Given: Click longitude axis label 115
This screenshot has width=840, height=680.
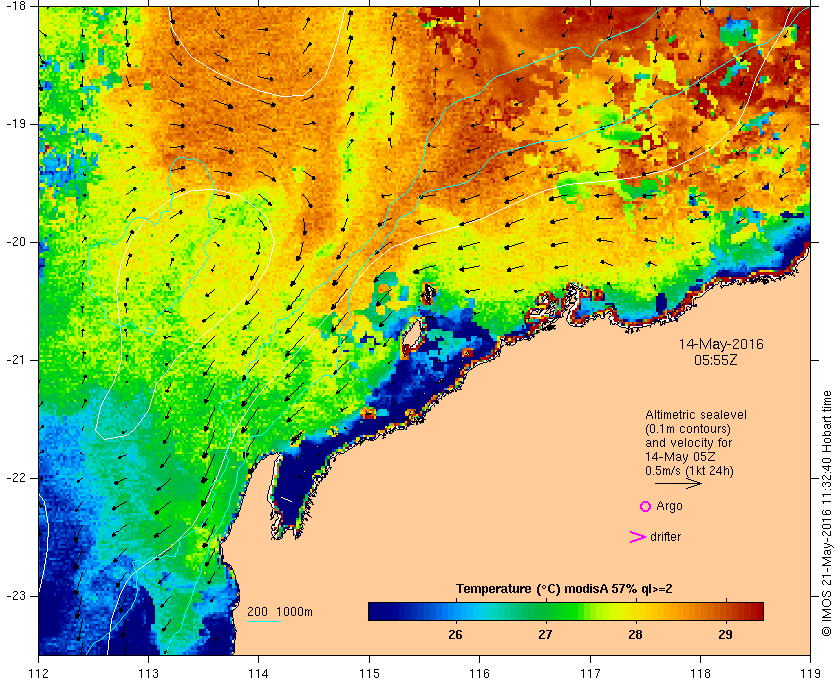Looking at the screenshot, I should click(369, 673).
